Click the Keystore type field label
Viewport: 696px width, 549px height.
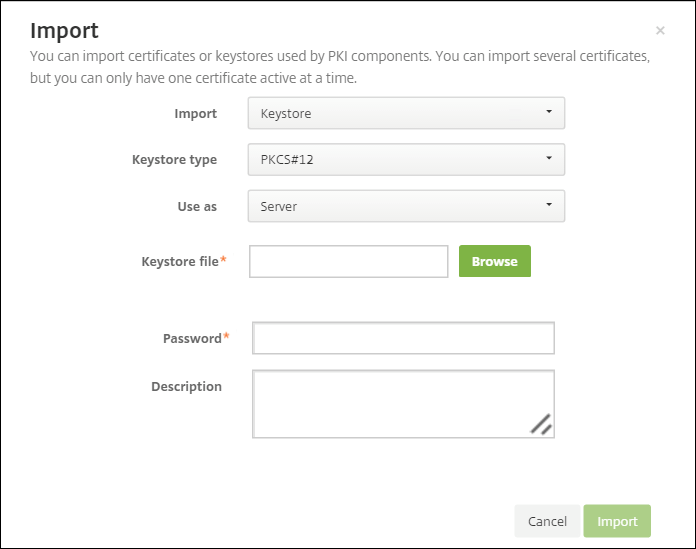pos(174,160)
